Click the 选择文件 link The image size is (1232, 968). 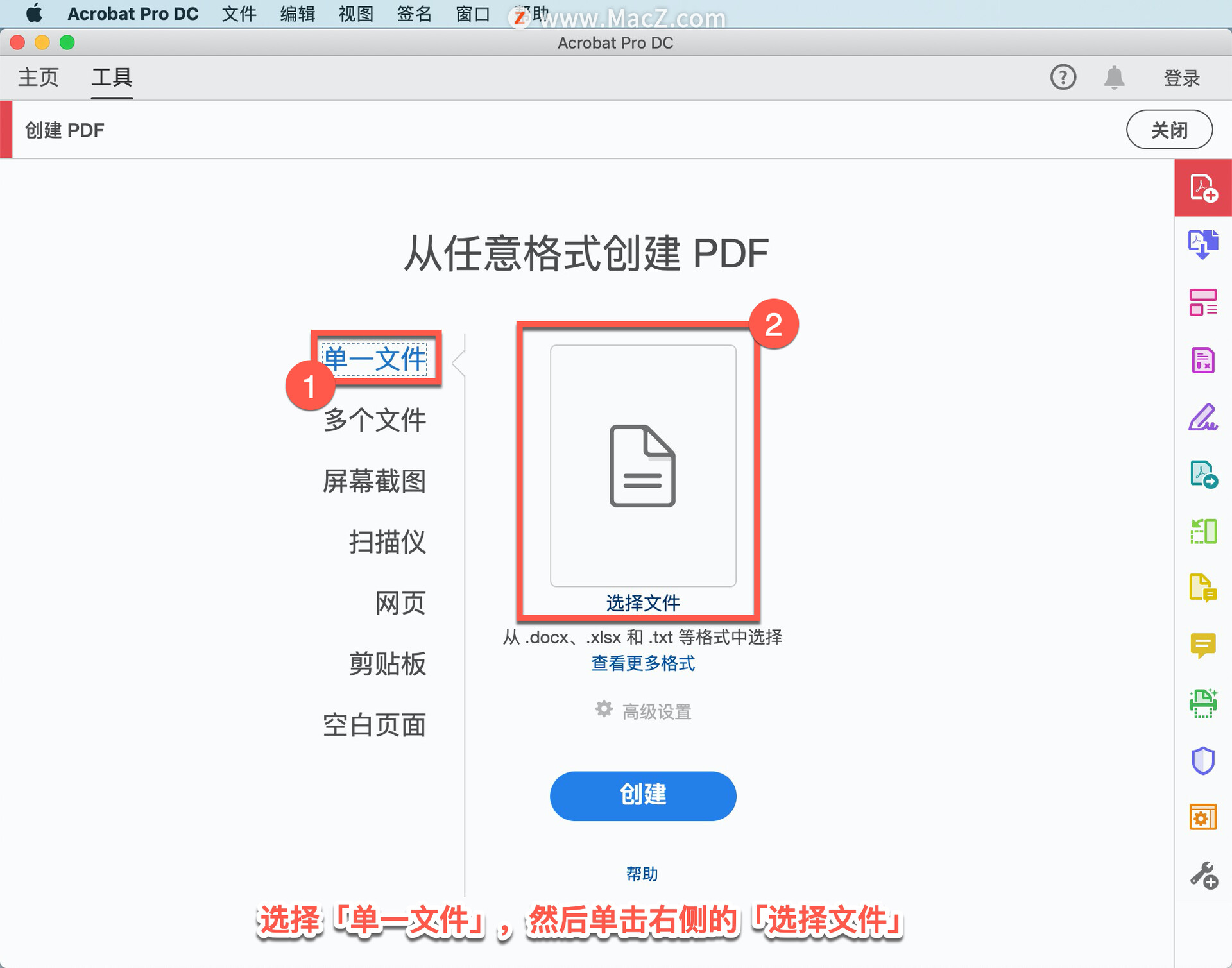tap(643, 602)
